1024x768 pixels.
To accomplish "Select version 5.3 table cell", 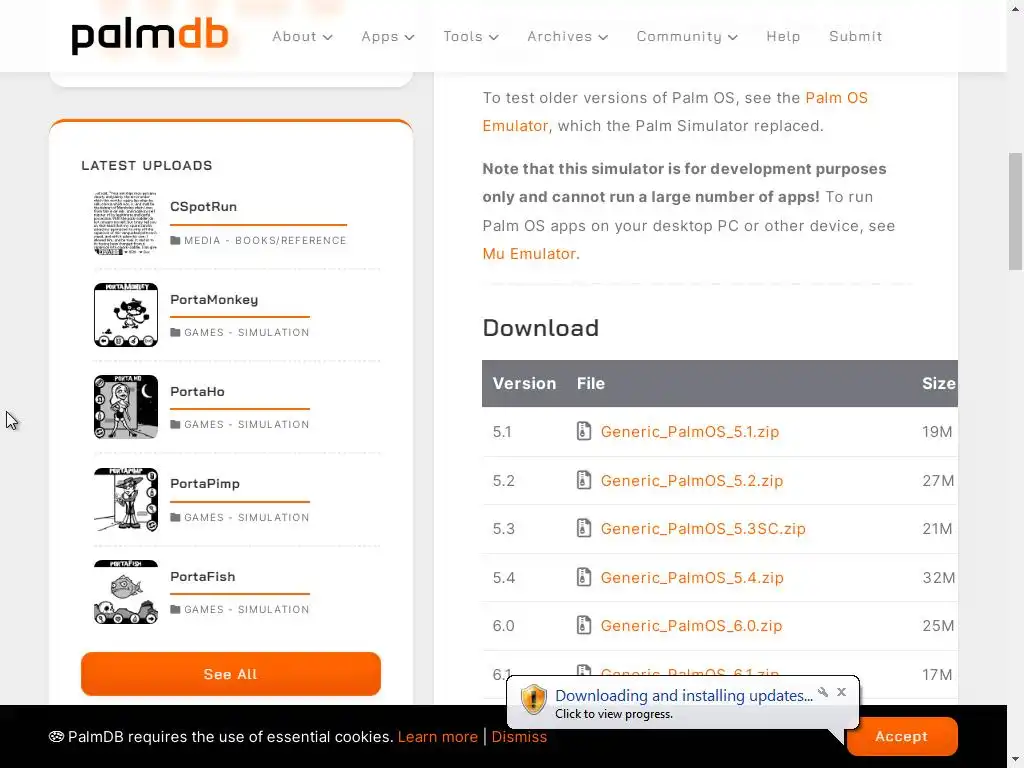I will click(504, 528).
